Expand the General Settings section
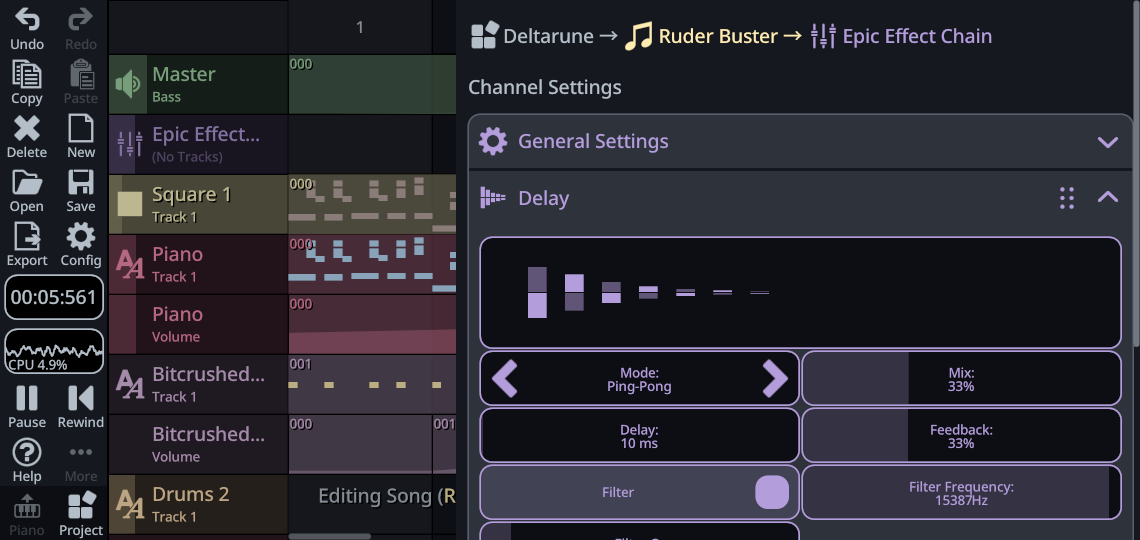Screen dimensions: 1140x540 [1107, 142]
